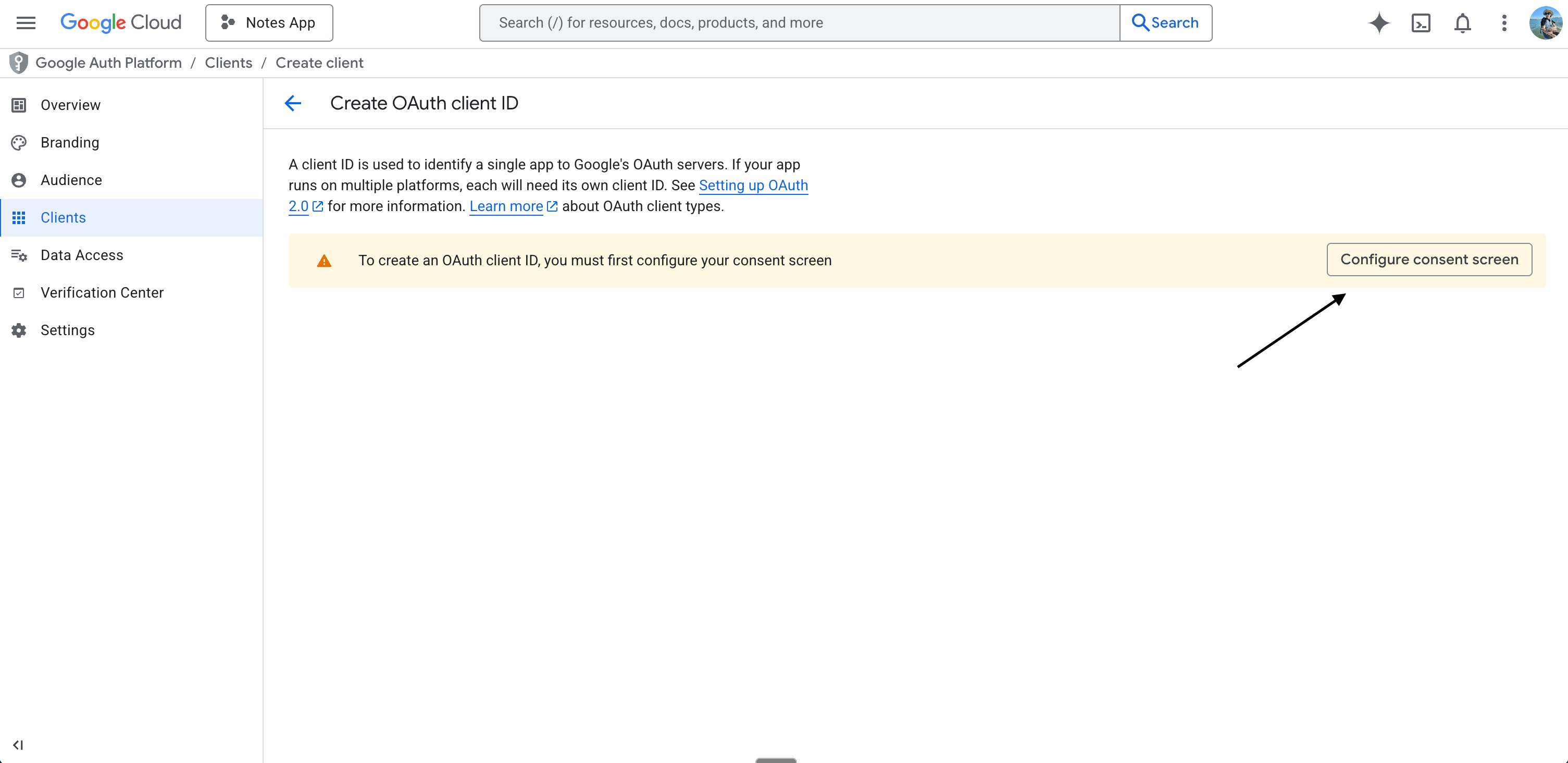Open the three-dot settings and utilities menu
The height and width of the screenshot is (763, 1568).
click(x=1504, y=23)
